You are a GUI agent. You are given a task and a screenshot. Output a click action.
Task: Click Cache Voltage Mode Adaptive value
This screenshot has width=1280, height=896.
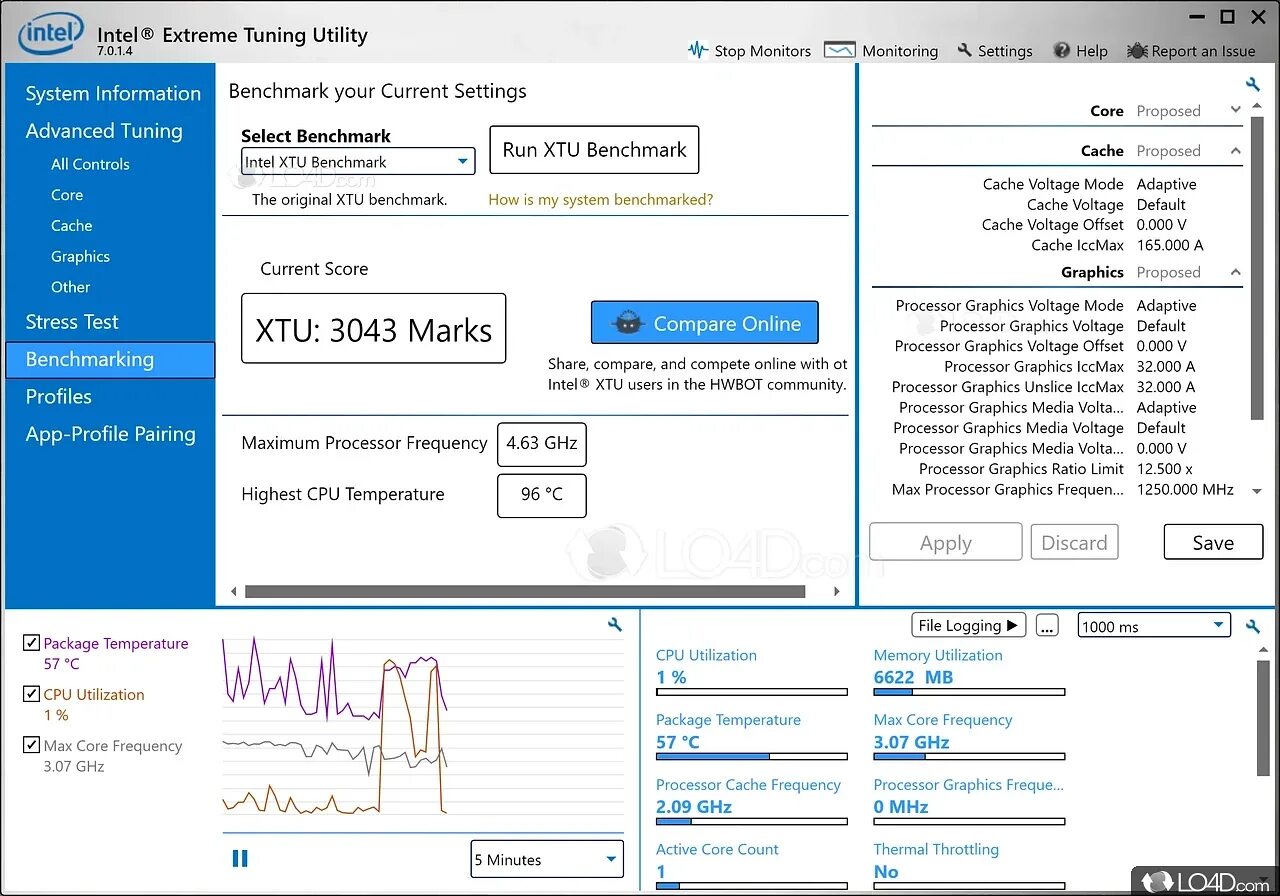pos(1166,184)
